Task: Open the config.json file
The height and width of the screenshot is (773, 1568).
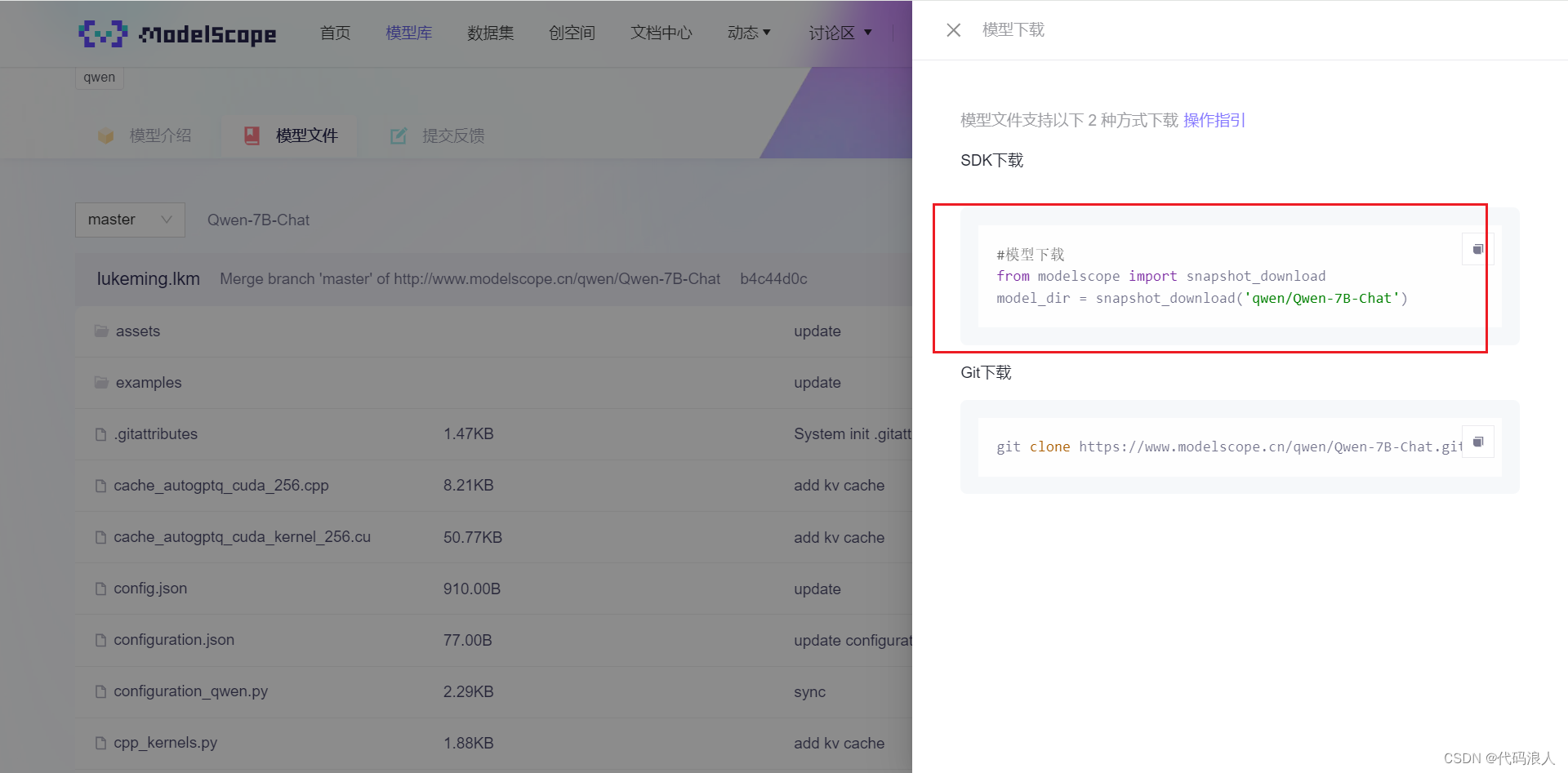Action: pos(150,589)
